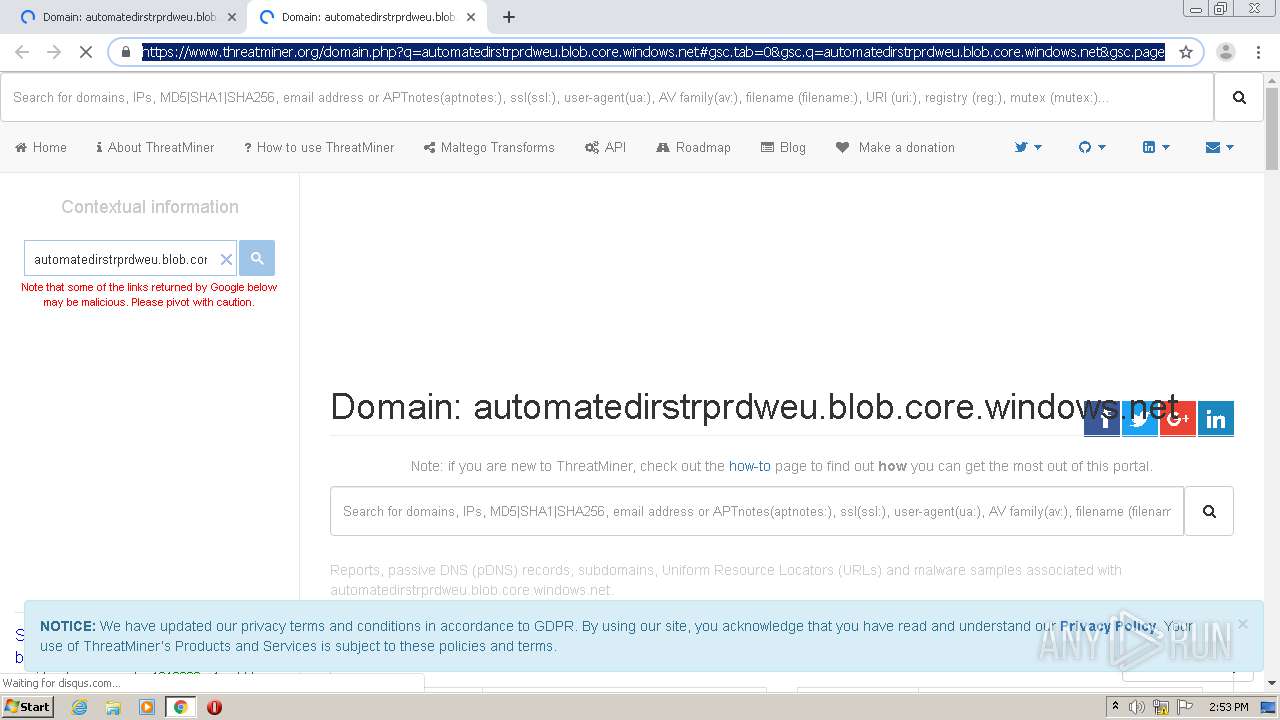This screenshot has width=1280, height=720.
Task: Share page on Facebook
Action: click(1102, 419)
